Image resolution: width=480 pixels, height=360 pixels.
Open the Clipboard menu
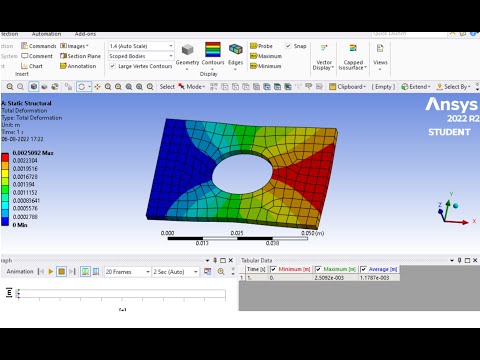click(347, 87)
